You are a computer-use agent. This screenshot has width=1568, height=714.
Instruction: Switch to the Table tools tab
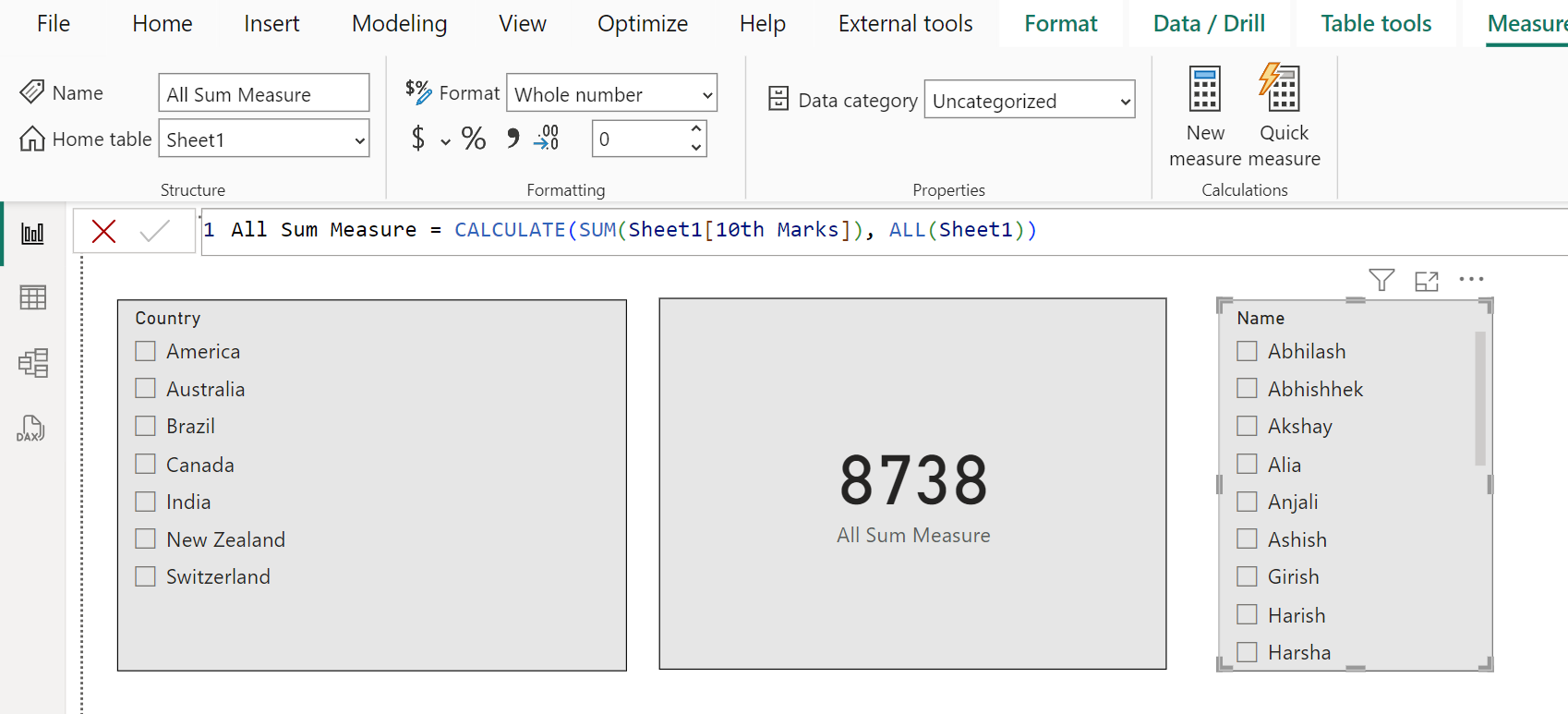[x=1375, y=24]
